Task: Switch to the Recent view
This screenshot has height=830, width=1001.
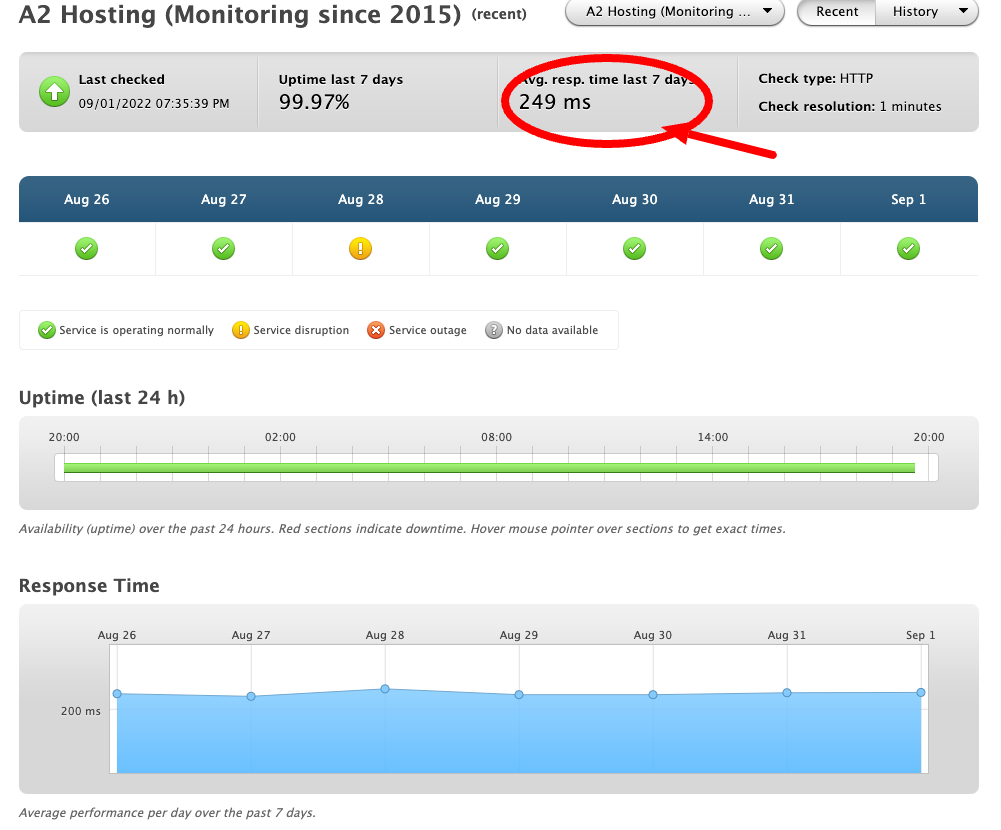Action: (x=837, y=12)
